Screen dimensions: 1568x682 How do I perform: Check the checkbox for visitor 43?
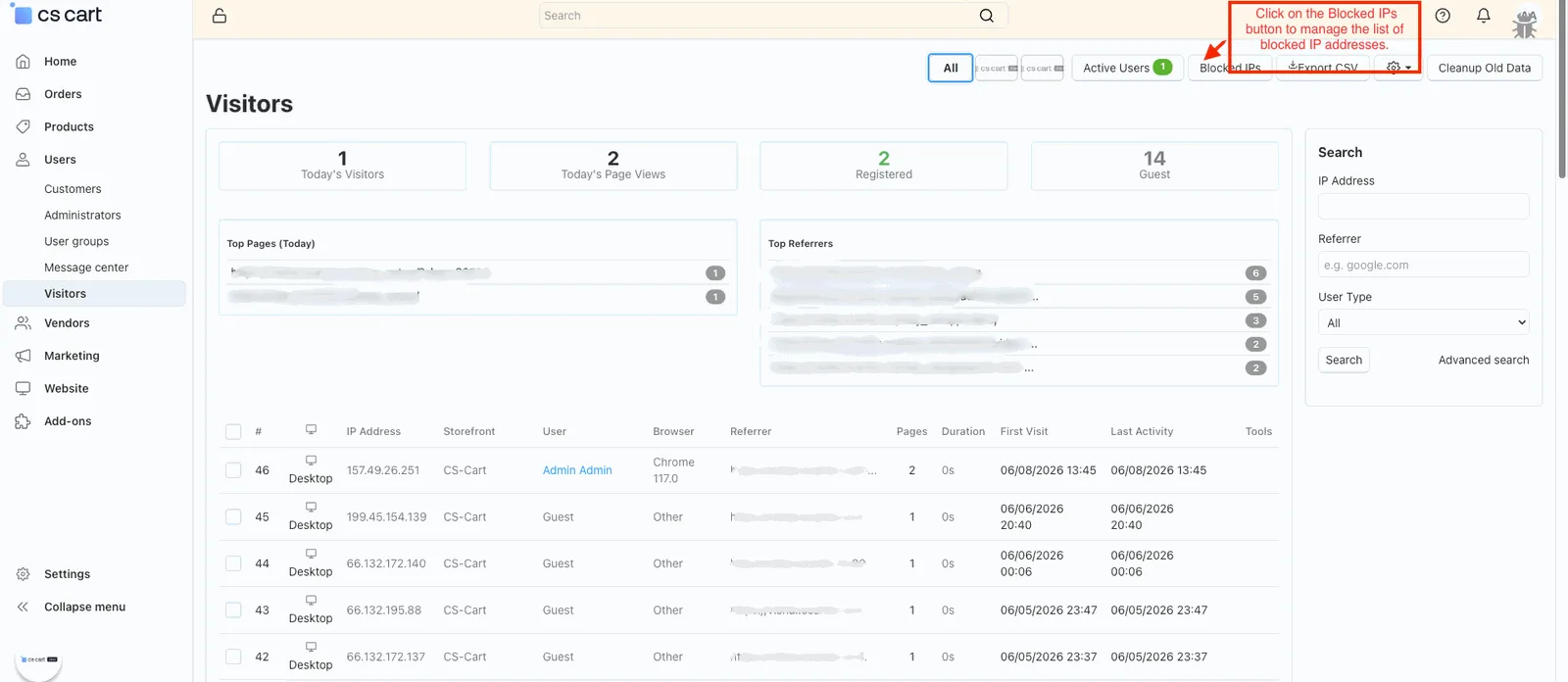pos(233,610)
